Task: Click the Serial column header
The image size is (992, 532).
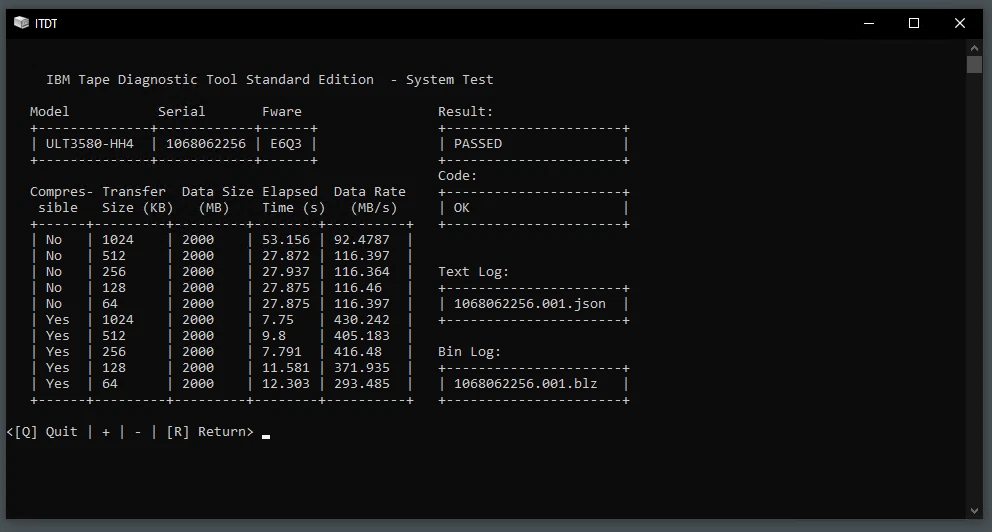Action: pyautogui.click(x=182, y=111)
